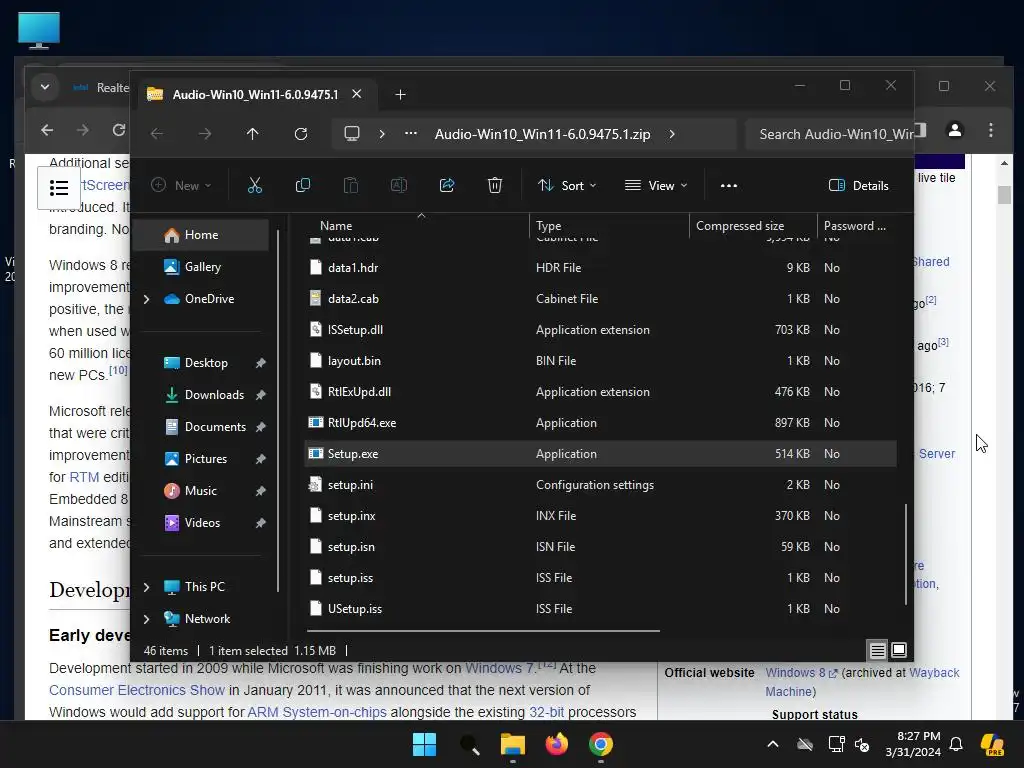Image resolution: width=1024 pixels, height=768 pixels.
Task: Click the Setup.exe file icon
Action: 316,453
